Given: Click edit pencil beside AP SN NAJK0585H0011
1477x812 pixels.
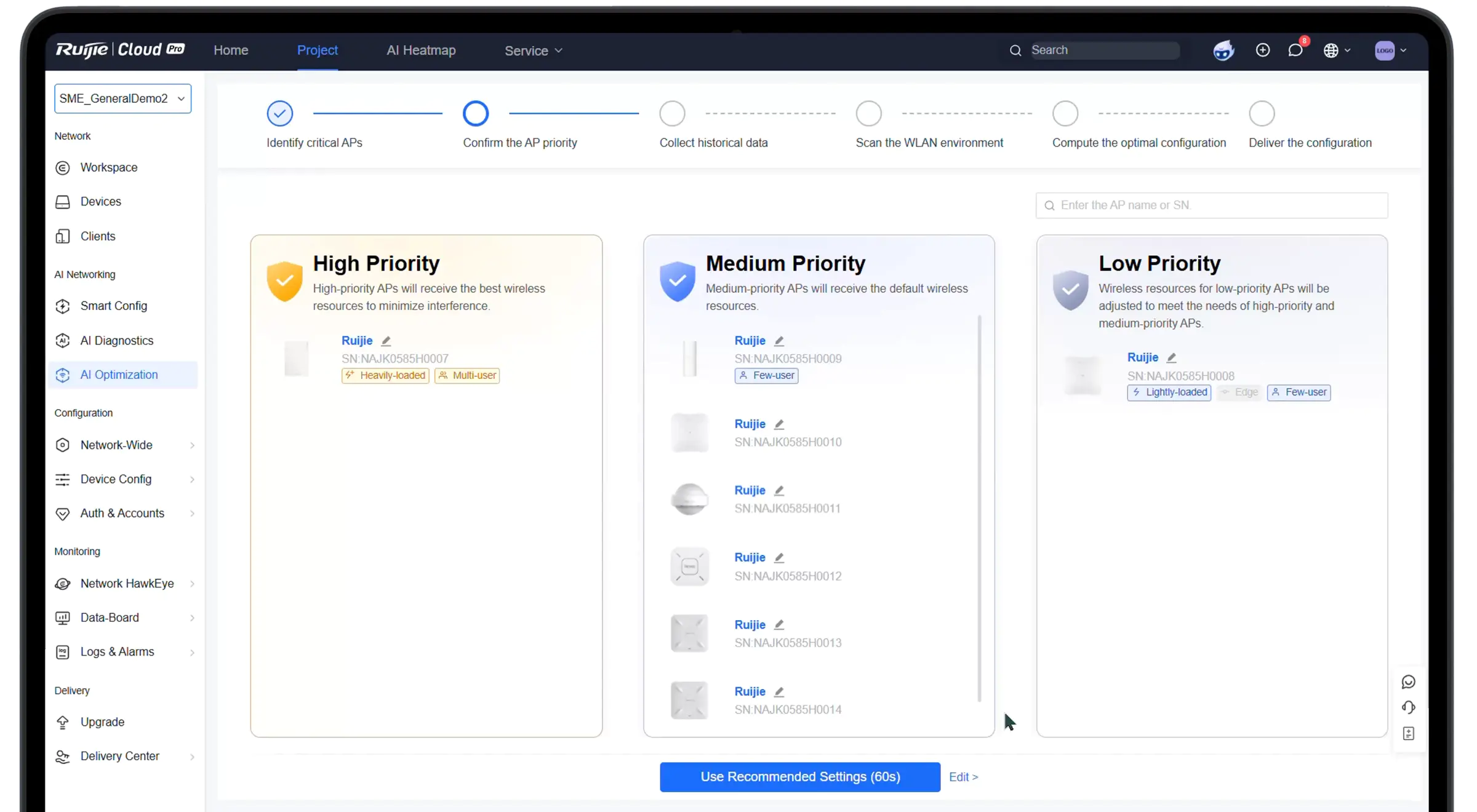Looking at the screenshot, I should point(779,490).
